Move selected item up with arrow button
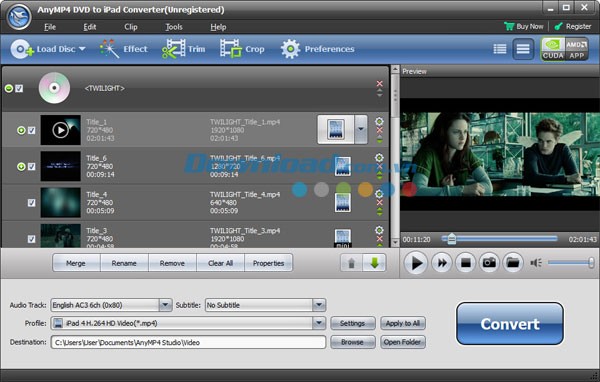 point(351,263)
